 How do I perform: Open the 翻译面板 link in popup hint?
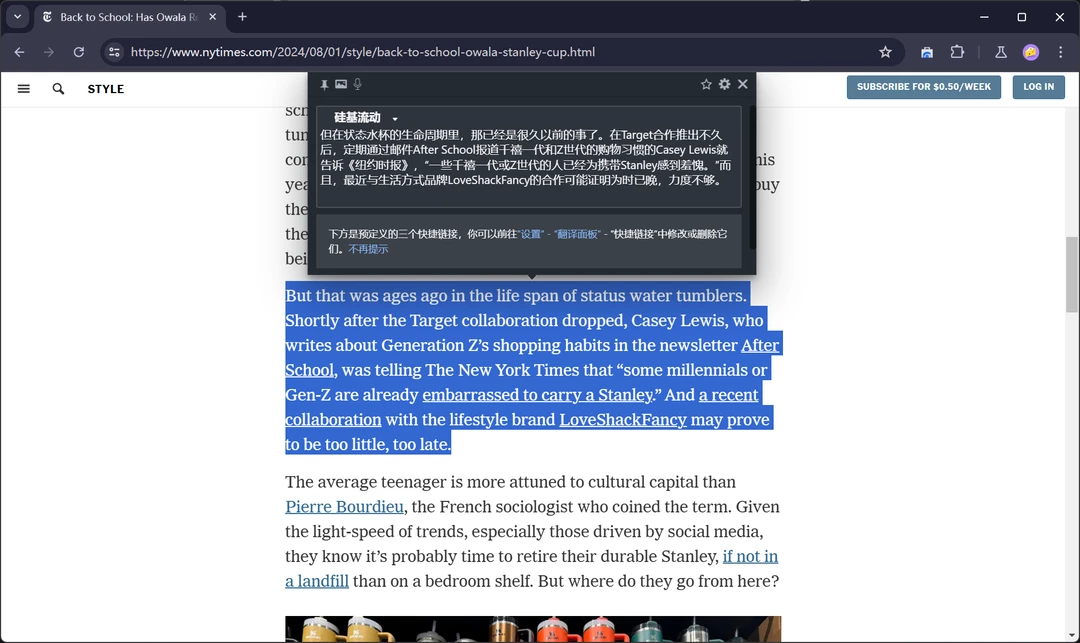[577, 234]
